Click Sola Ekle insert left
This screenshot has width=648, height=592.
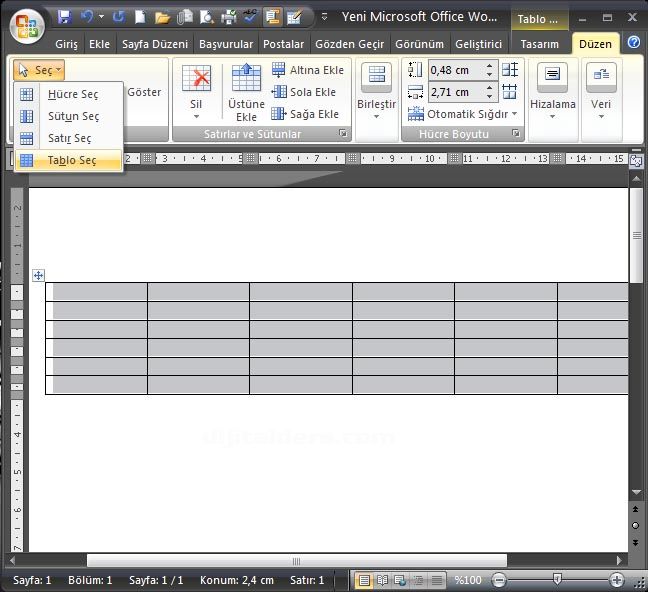click(304, 92)
